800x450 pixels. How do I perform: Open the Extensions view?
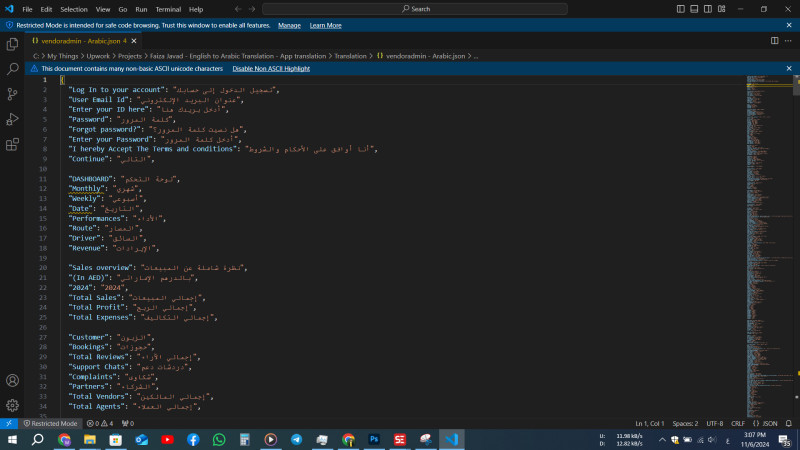click(x=13, y=144)
